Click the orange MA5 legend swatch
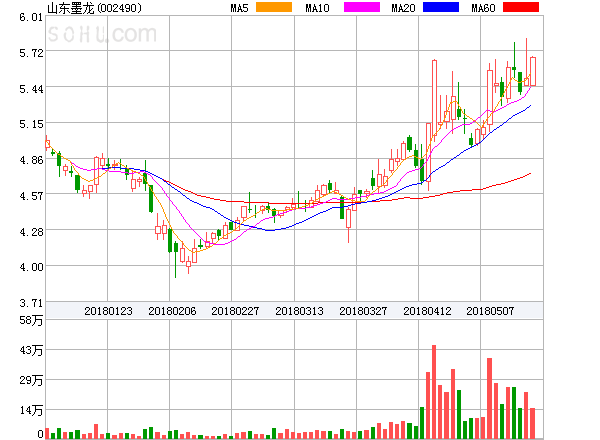The width and height of the screenshot is (600, 440). tap(274, 7)
